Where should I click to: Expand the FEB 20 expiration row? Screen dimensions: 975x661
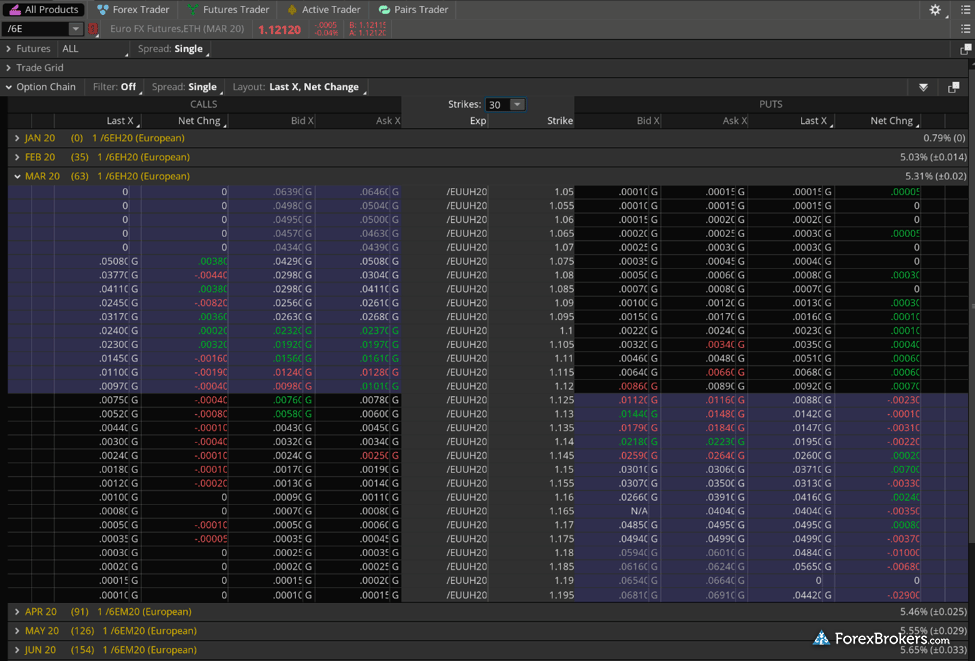17,157
